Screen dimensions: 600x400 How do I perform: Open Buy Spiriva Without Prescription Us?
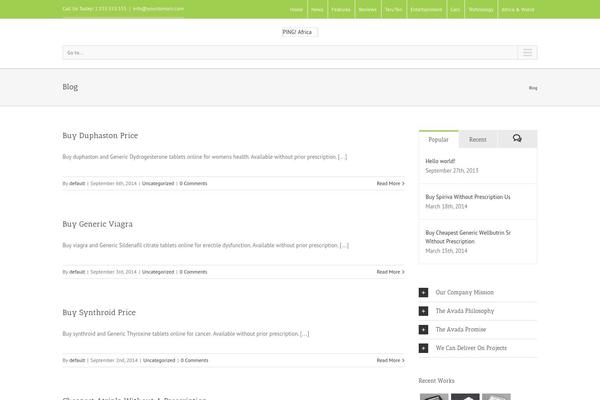click(468, 197)
